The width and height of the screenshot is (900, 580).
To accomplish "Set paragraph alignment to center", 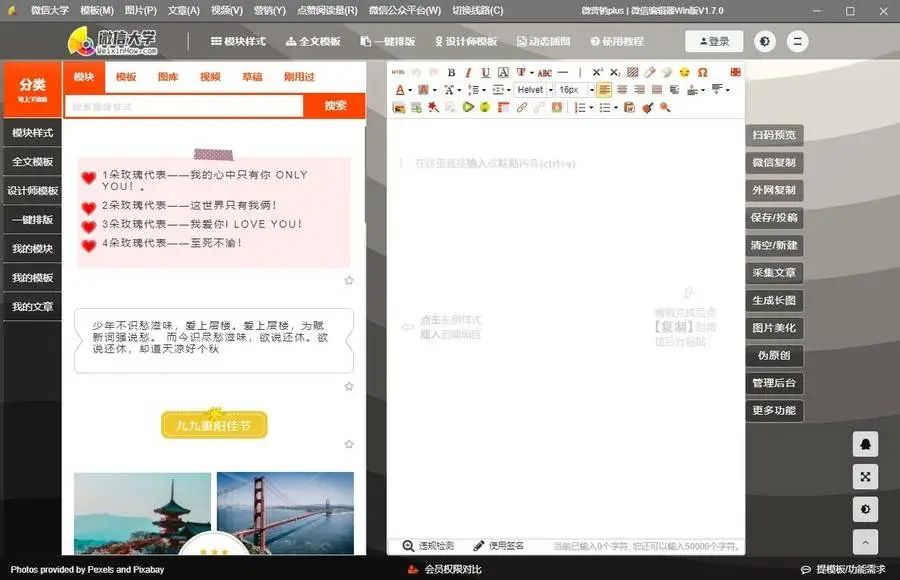I will click(x=622, y=90).
